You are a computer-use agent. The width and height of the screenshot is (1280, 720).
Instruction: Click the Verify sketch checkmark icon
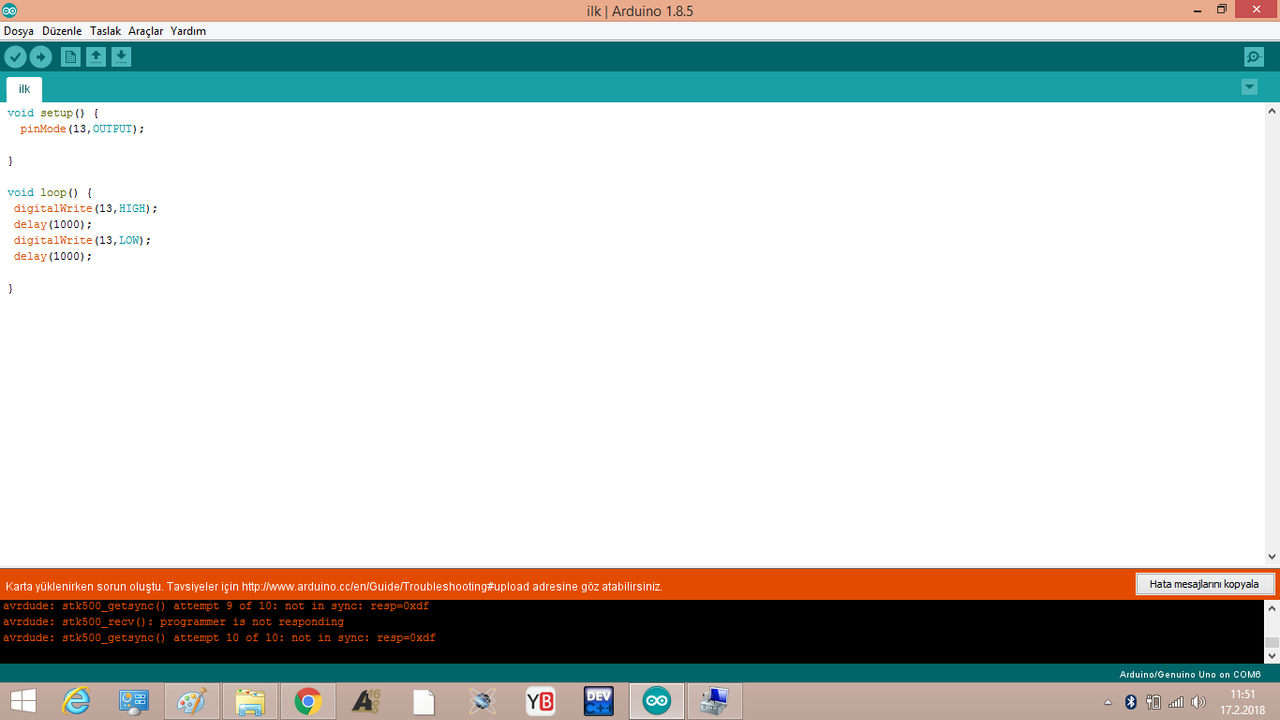click(15, 57)
